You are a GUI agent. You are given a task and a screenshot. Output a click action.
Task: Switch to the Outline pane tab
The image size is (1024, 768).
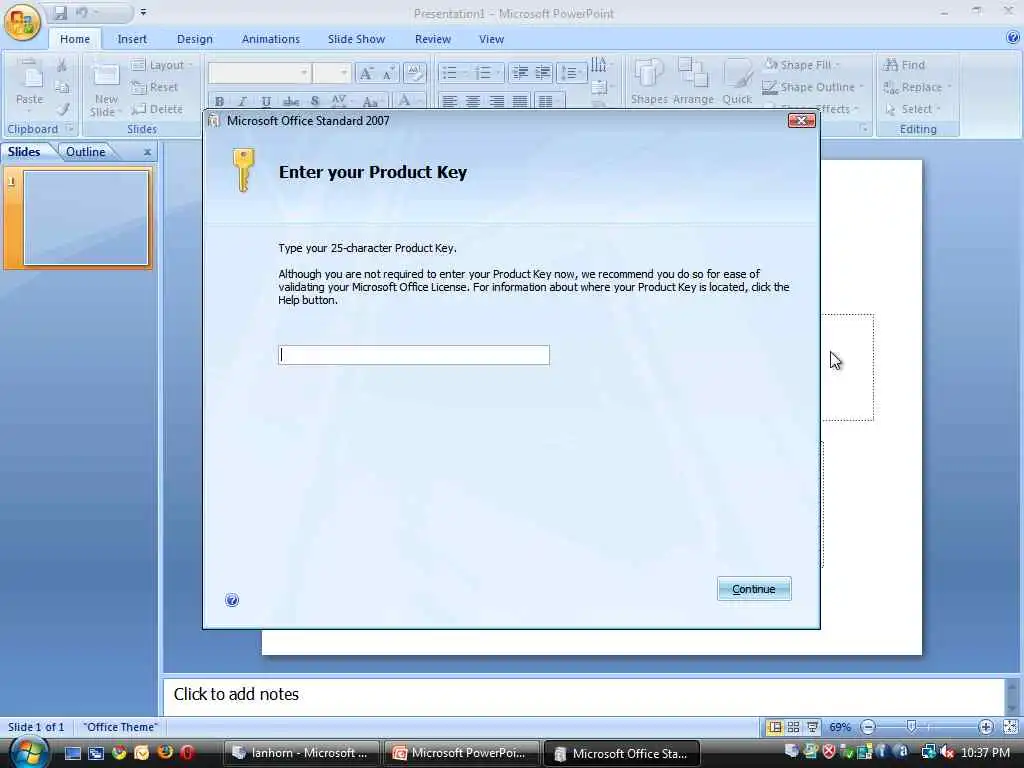coord(86,152)
